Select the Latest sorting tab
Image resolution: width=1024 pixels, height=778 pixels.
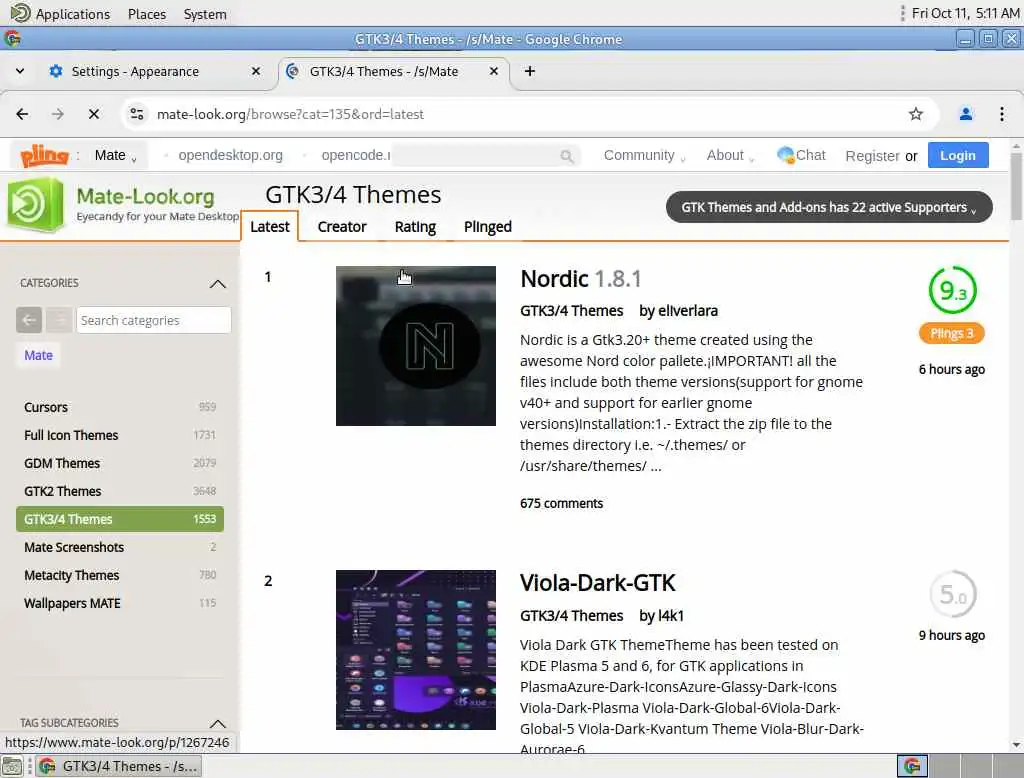270,227
